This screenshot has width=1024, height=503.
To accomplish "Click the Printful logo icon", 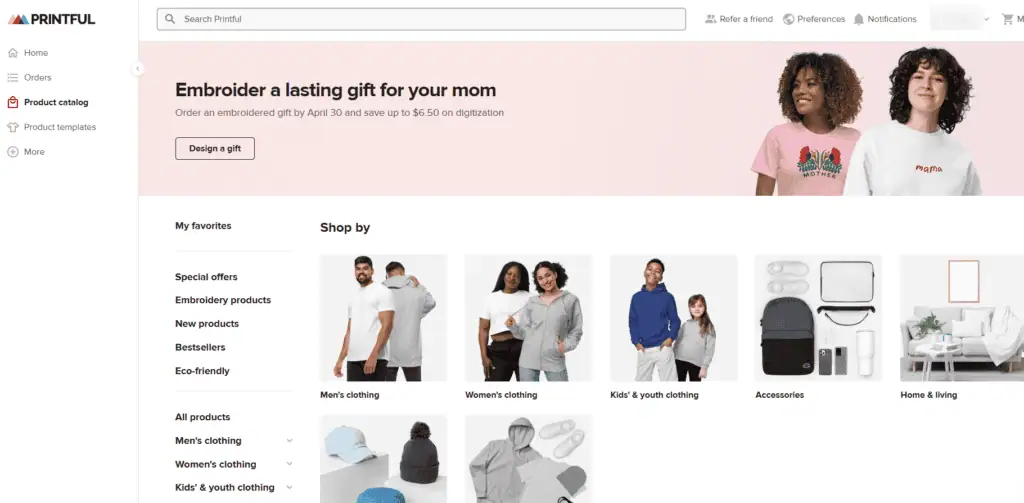I will (x=18, y=19).
